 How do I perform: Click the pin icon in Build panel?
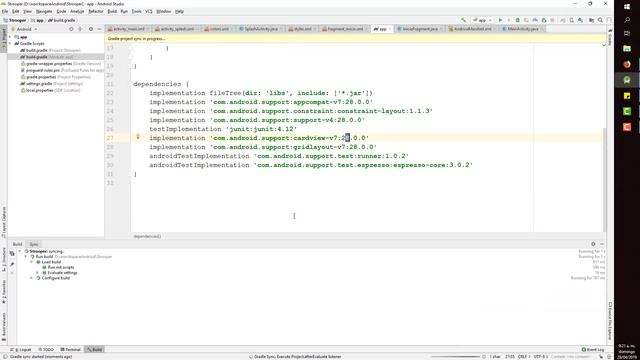tap(12, 264)
